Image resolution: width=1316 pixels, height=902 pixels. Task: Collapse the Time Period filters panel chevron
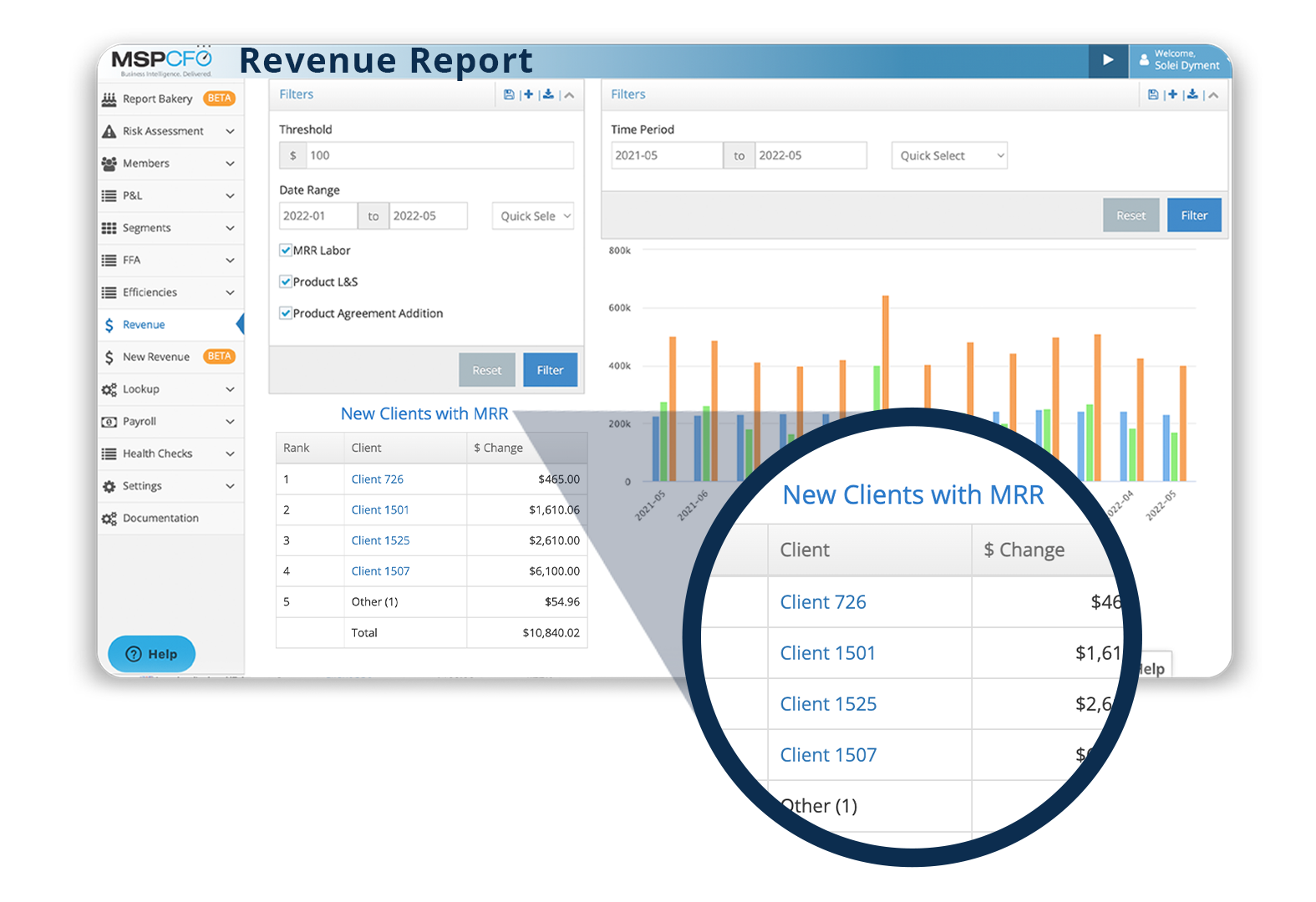click(1213, 95)
